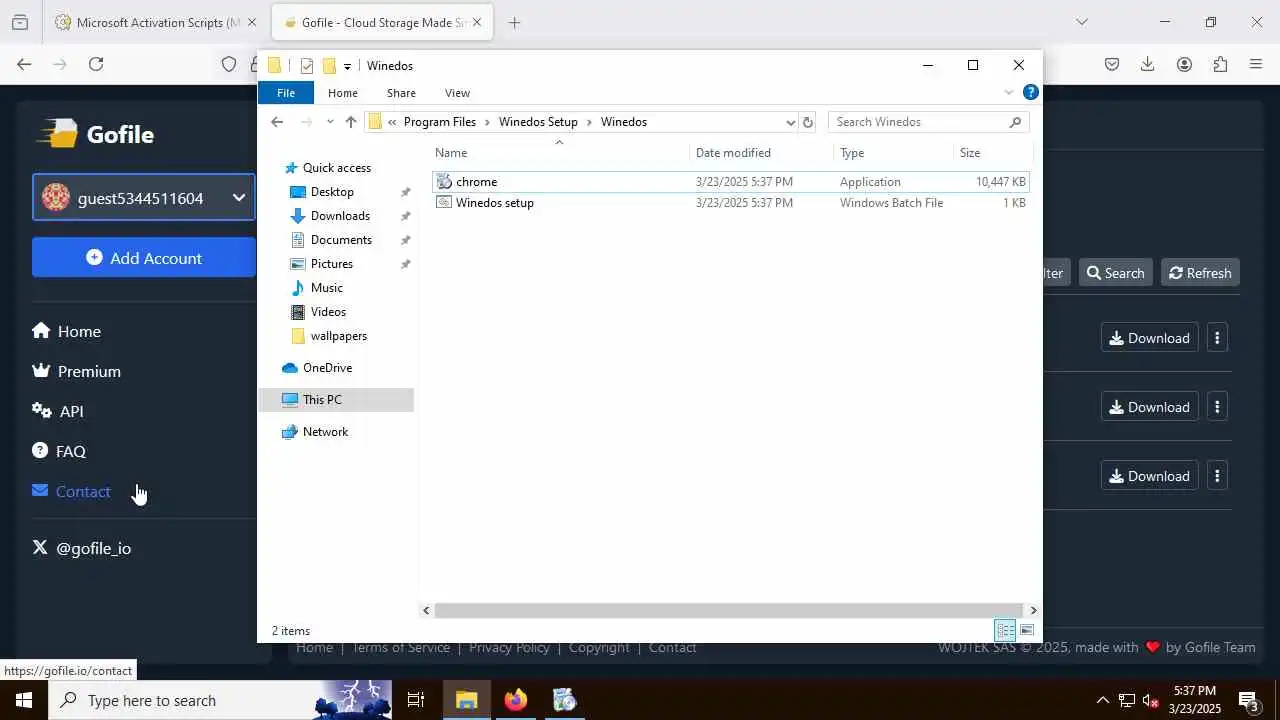
Task: Open more options for first Gofile item
Action: (x=1217, y=338)
